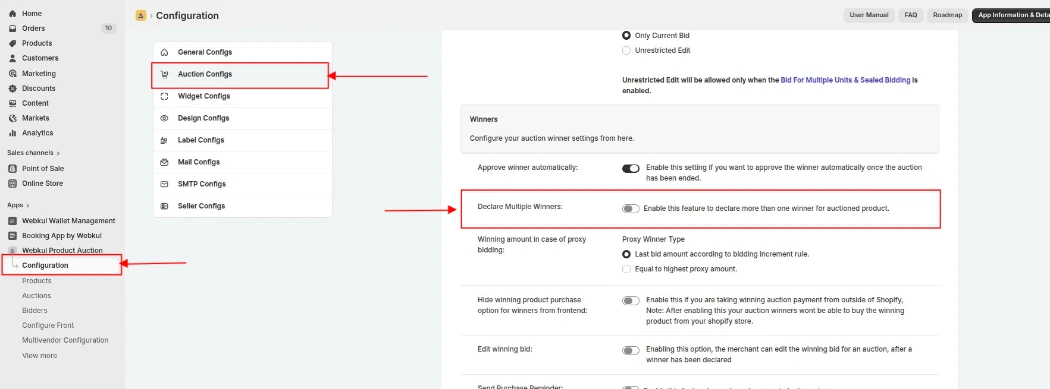
Task: Select Last bid amount according to increment rule
Action: [626, 254]
